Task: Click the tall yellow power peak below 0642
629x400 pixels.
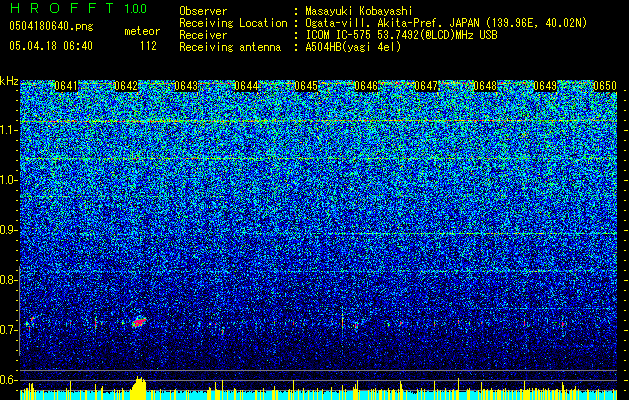Action: coord(139,388)
